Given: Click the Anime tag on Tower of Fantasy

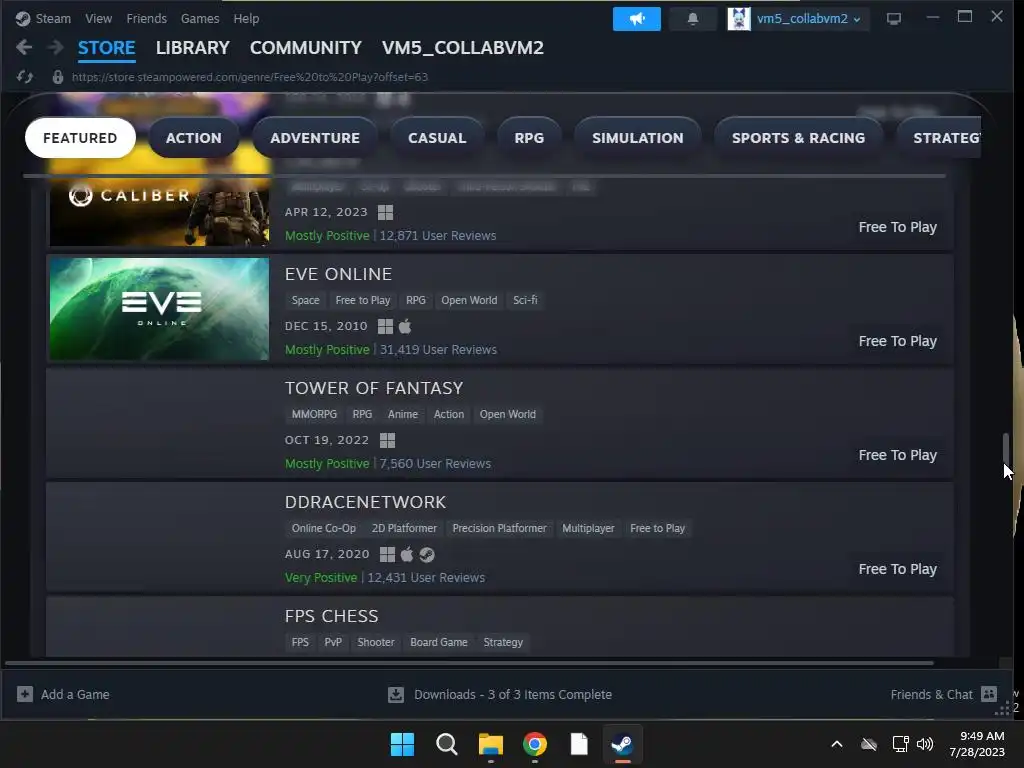Looking at the screenshot, I should click(403, 414).
